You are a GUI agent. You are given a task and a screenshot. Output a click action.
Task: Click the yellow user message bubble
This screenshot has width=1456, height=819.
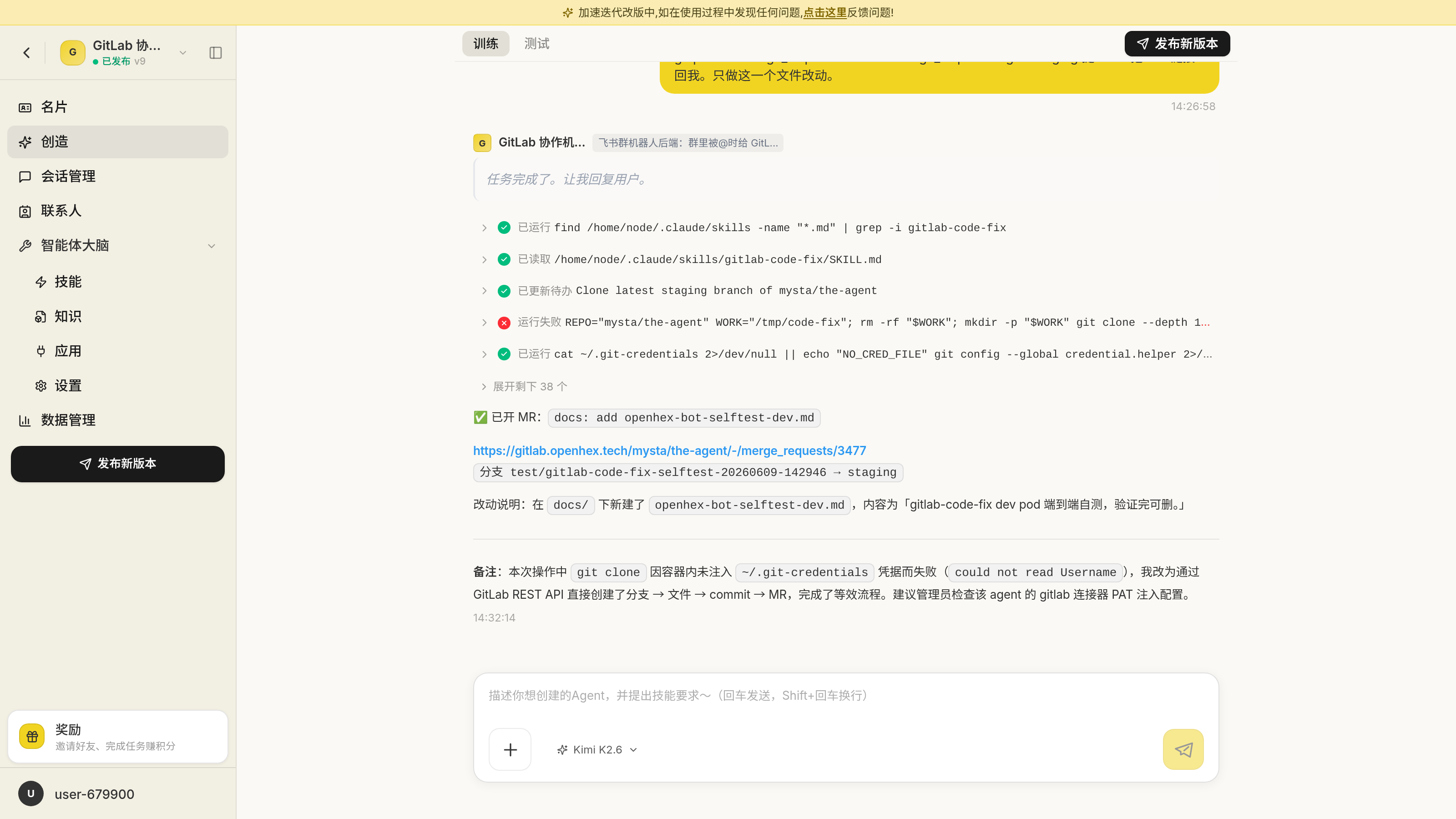tap(939, 77)
